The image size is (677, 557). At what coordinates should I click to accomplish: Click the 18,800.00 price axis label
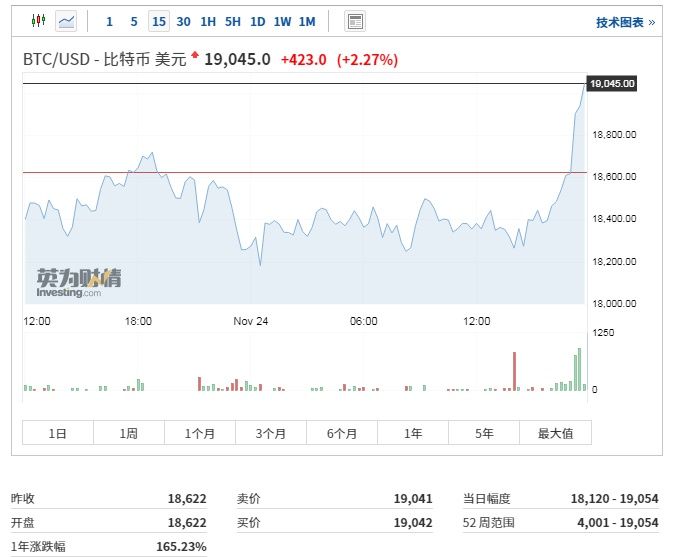(x=614, y=135)
